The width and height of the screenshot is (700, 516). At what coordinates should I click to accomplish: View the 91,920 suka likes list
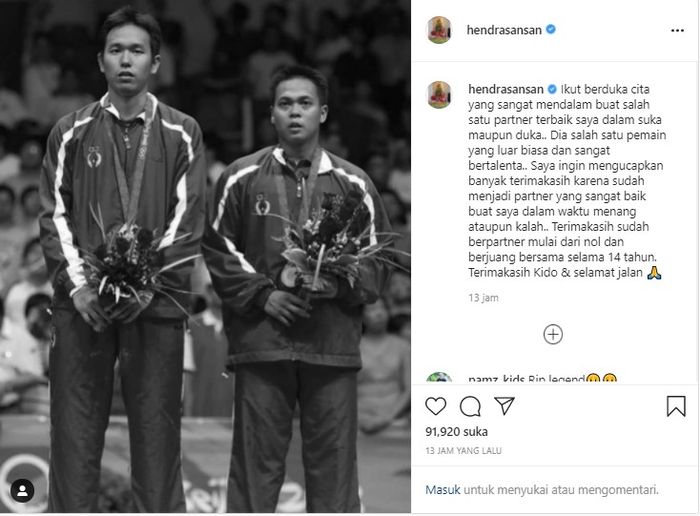[456, 432]
